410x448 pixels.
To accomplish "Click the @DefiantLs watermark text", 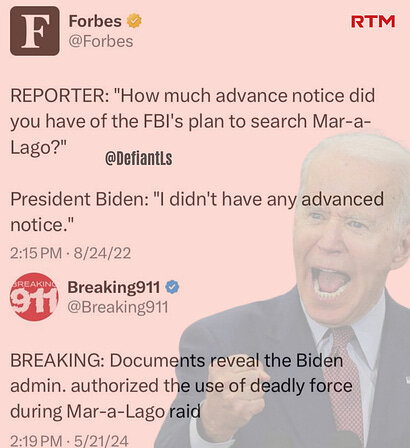I will [x=139, y=158].
